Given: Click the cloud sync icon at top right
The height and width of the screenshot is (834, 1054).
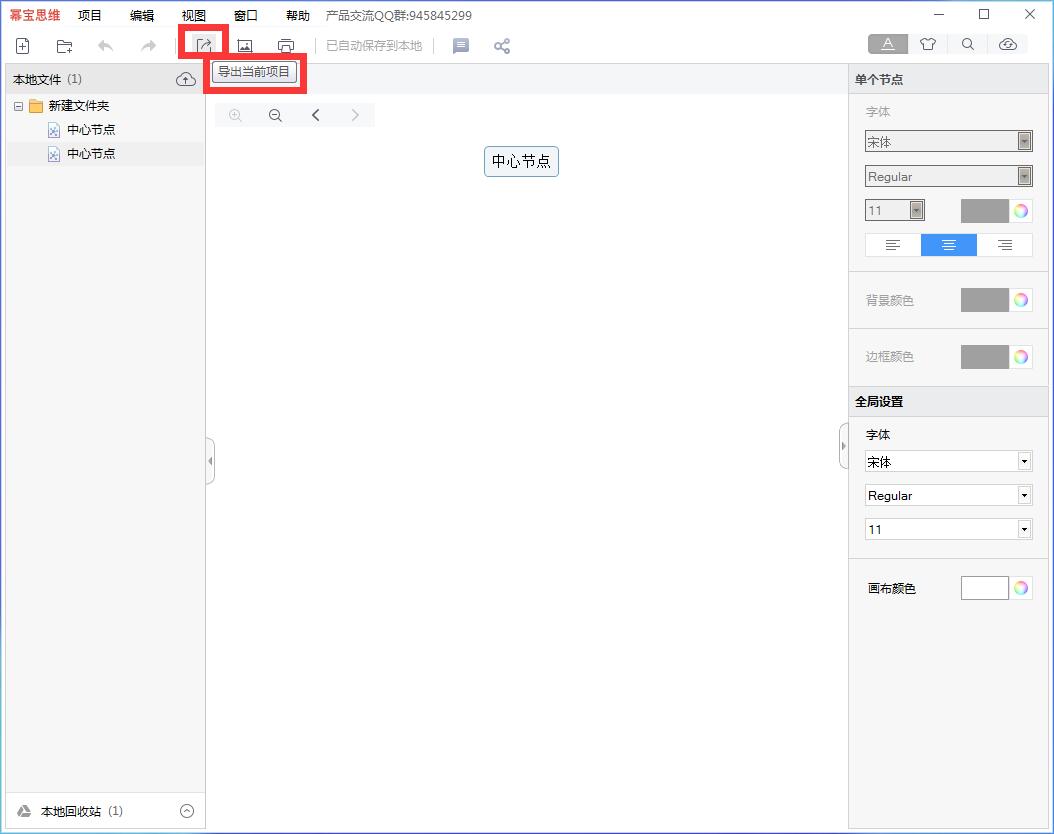Looking at the screenshot, I should coord(1008,44).
